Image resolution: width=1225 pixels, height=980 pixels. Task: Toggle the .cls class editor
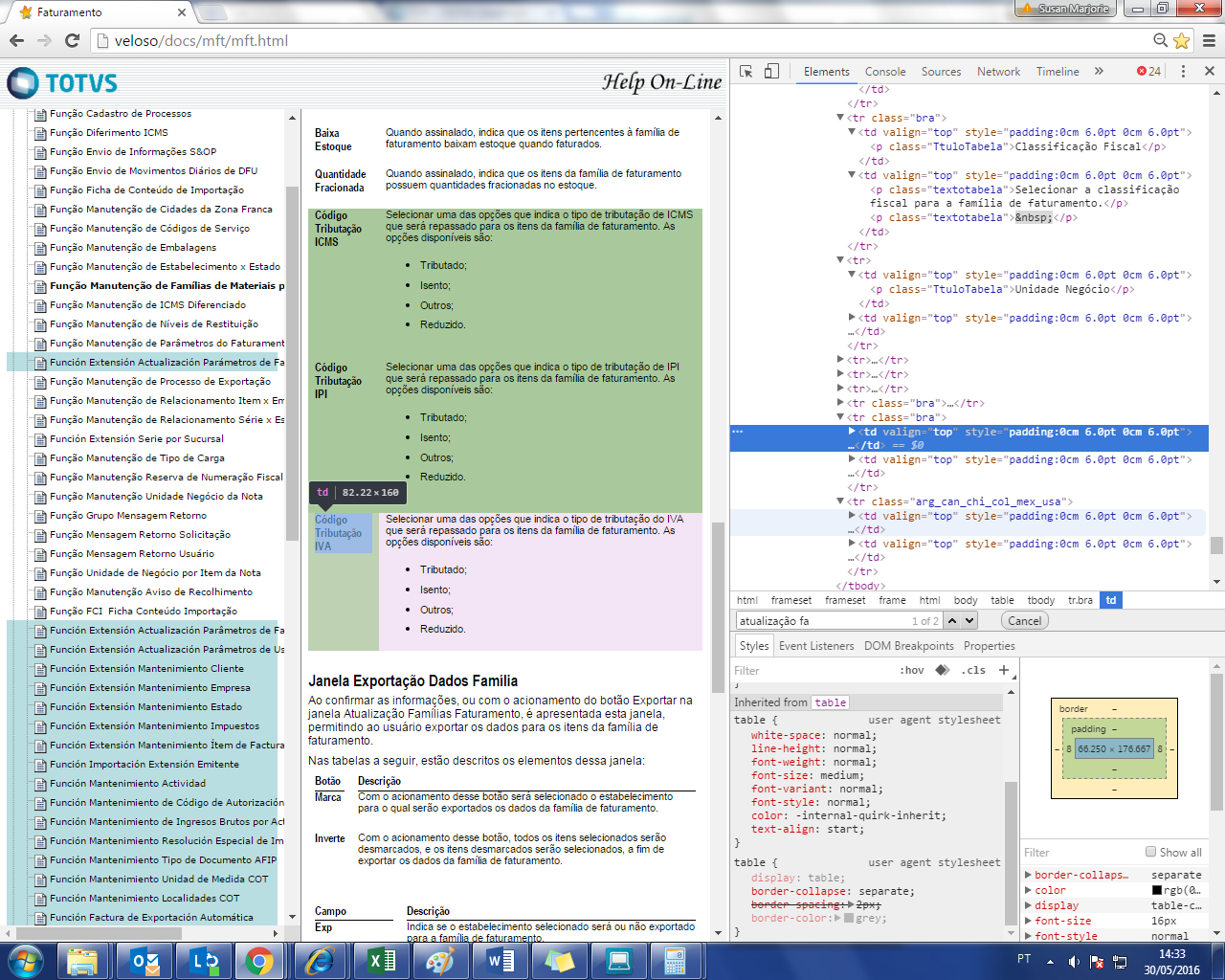[975, 670]
